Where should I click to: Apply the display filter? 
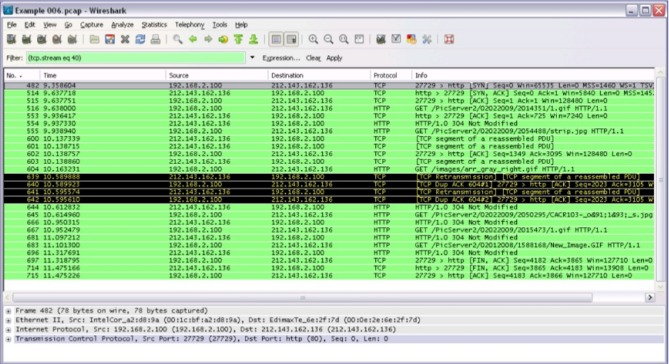(334, 58)
